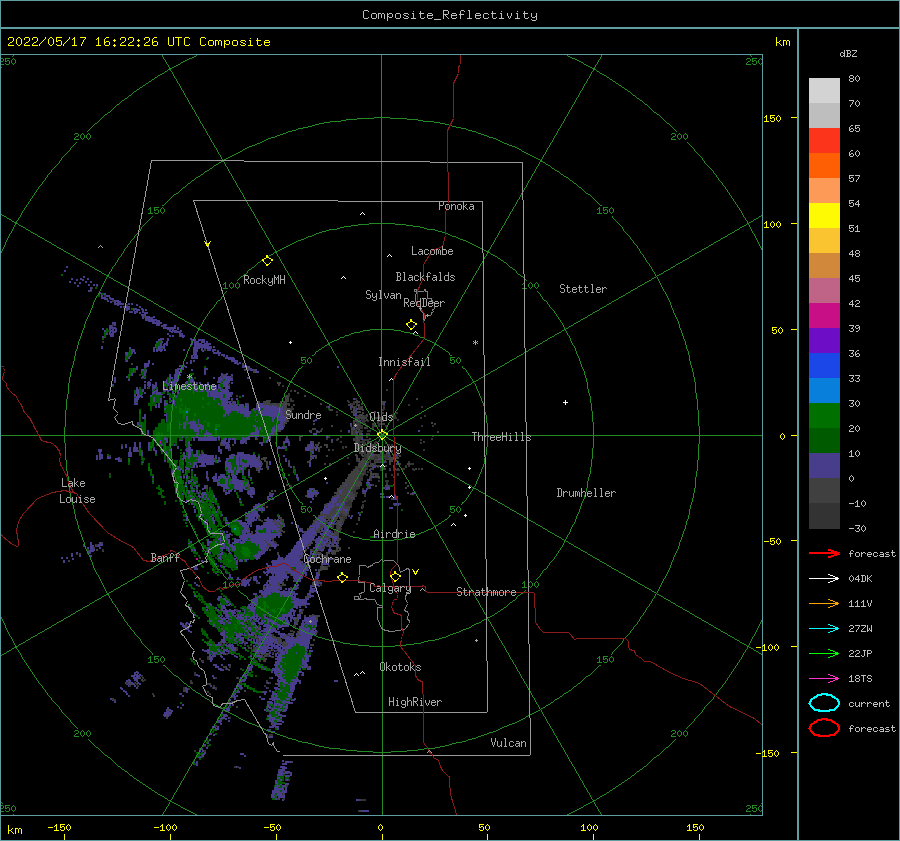Click the RockyMH label
Viewport: 900px width, 841px height.
(264, 280)
